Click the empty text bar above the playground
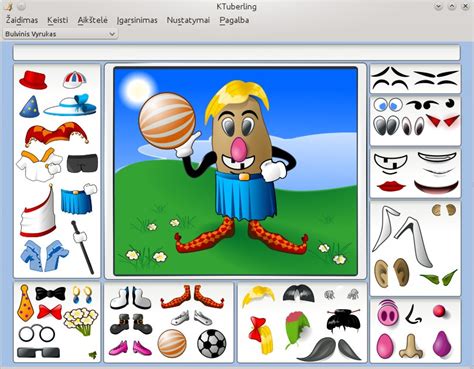This screenshot has width=474, height=369. 237,53
